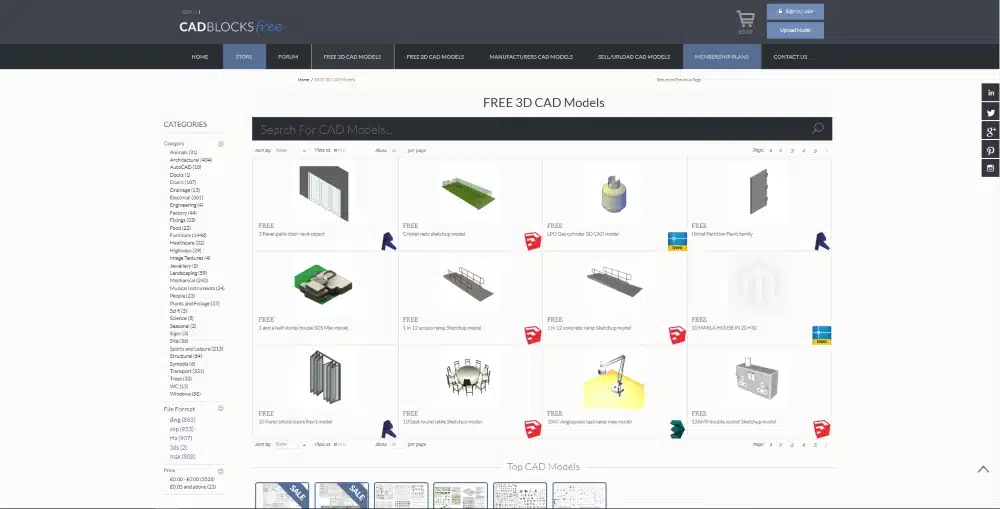Open Sell/Upload CAD Models menu
Image resolution: width=1000 pixels, height=509 pixels.
pyautogui.click(x=634, y=57)
